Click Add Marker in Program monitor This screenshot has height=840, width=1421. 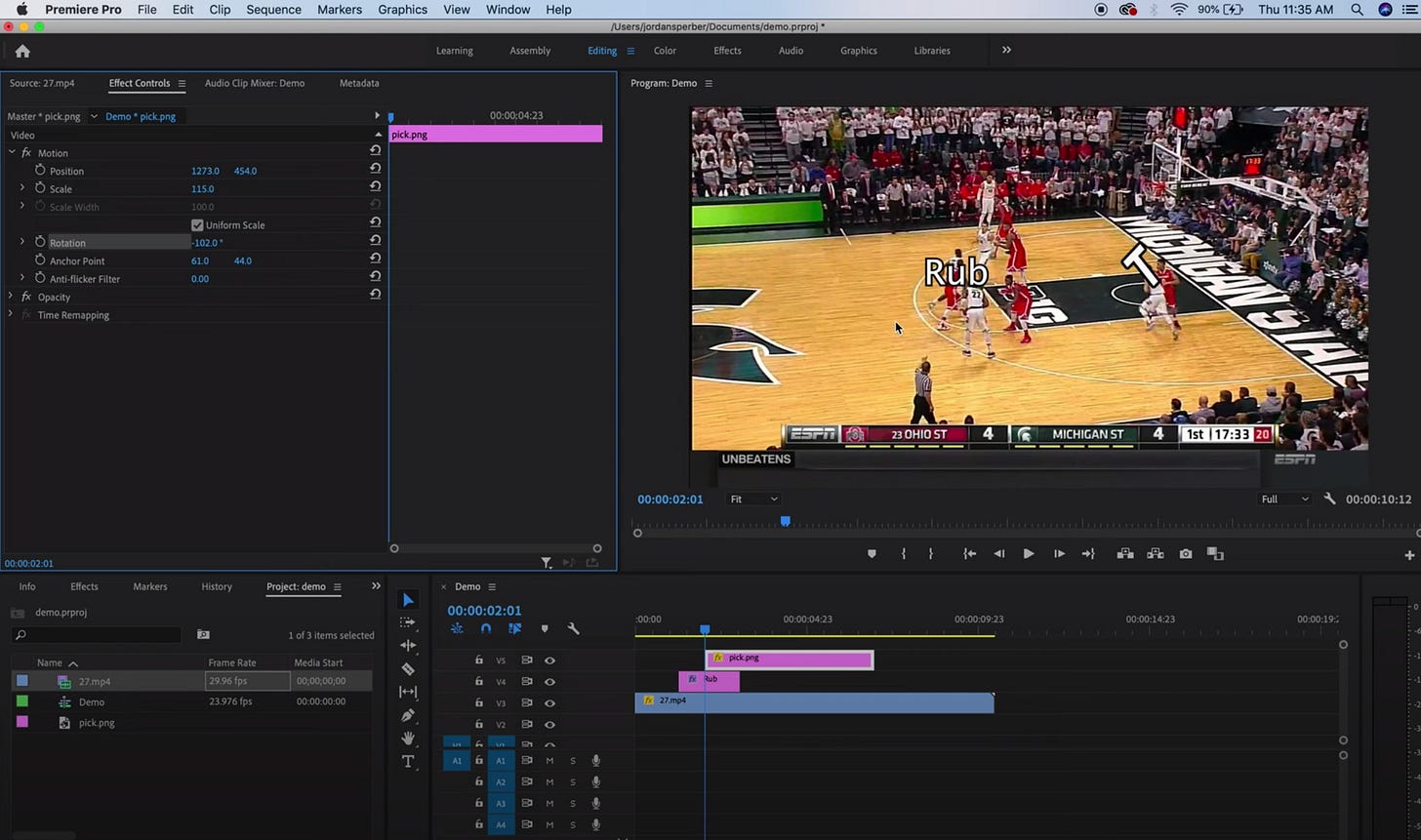[872, 553]
